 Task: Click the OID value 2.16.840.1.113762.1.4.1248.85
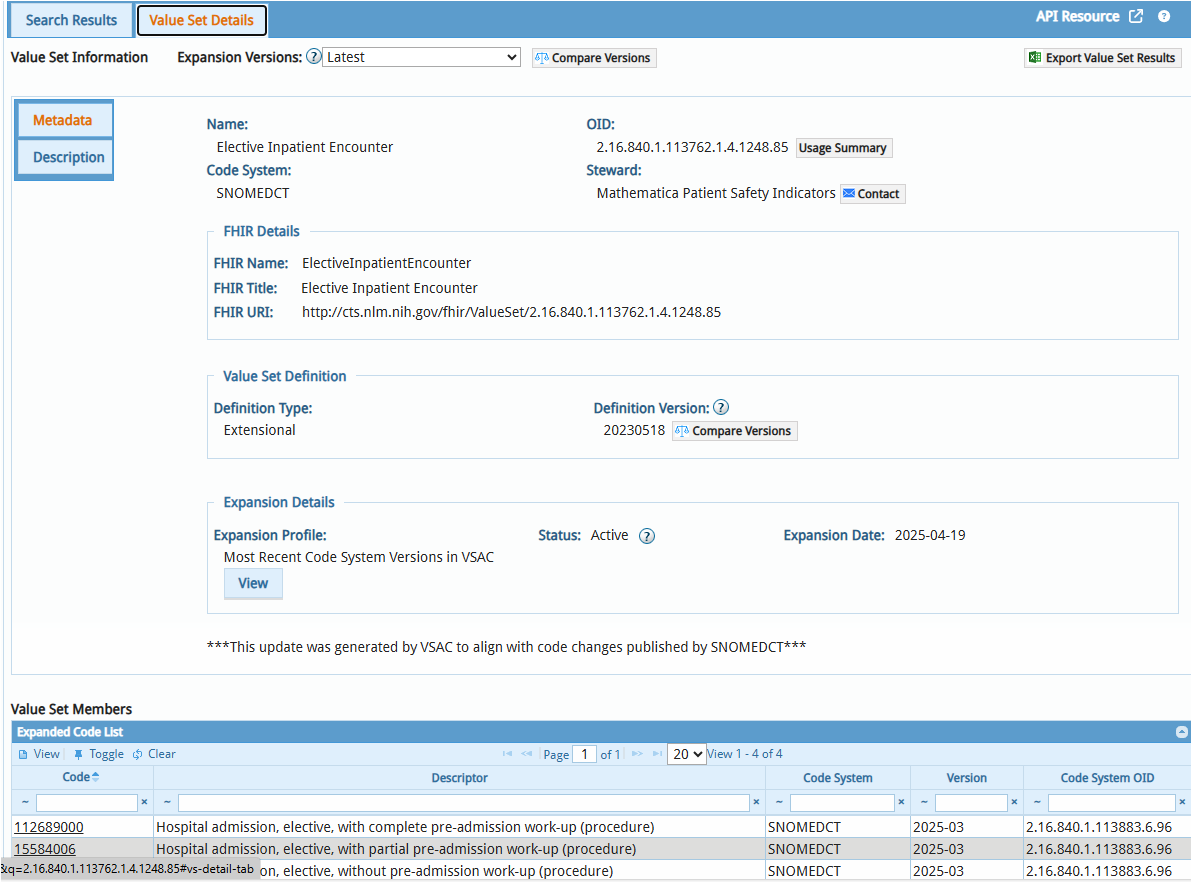click(x=692, y=147)
